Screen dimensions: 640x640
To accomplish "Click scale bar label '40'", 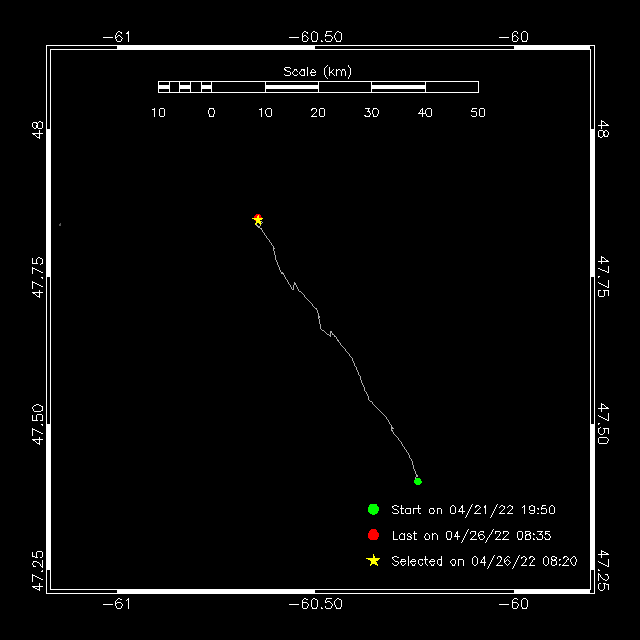I will 425,113.
